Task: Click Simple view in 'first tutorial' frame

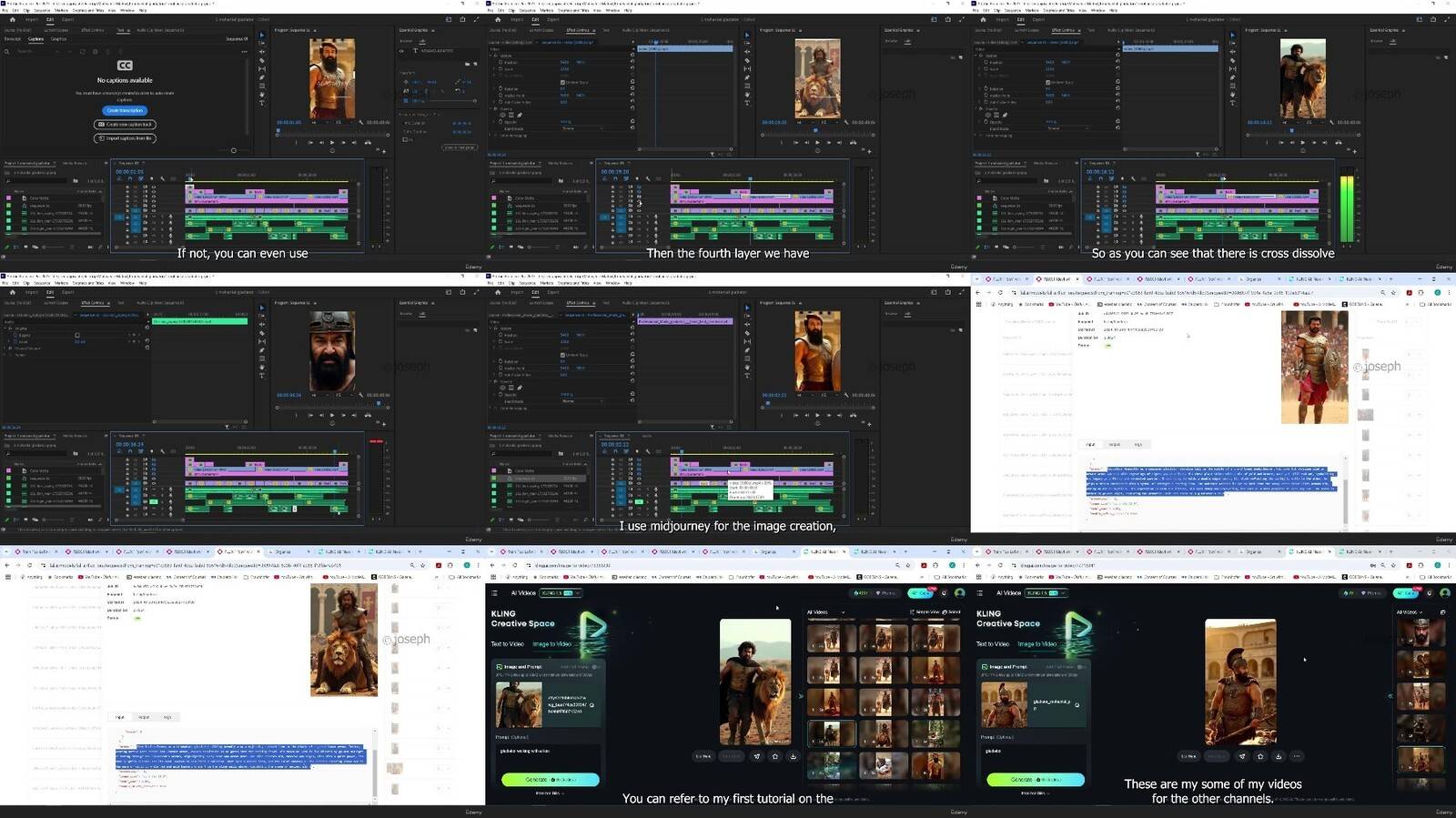Action: (x=925, y=612)
